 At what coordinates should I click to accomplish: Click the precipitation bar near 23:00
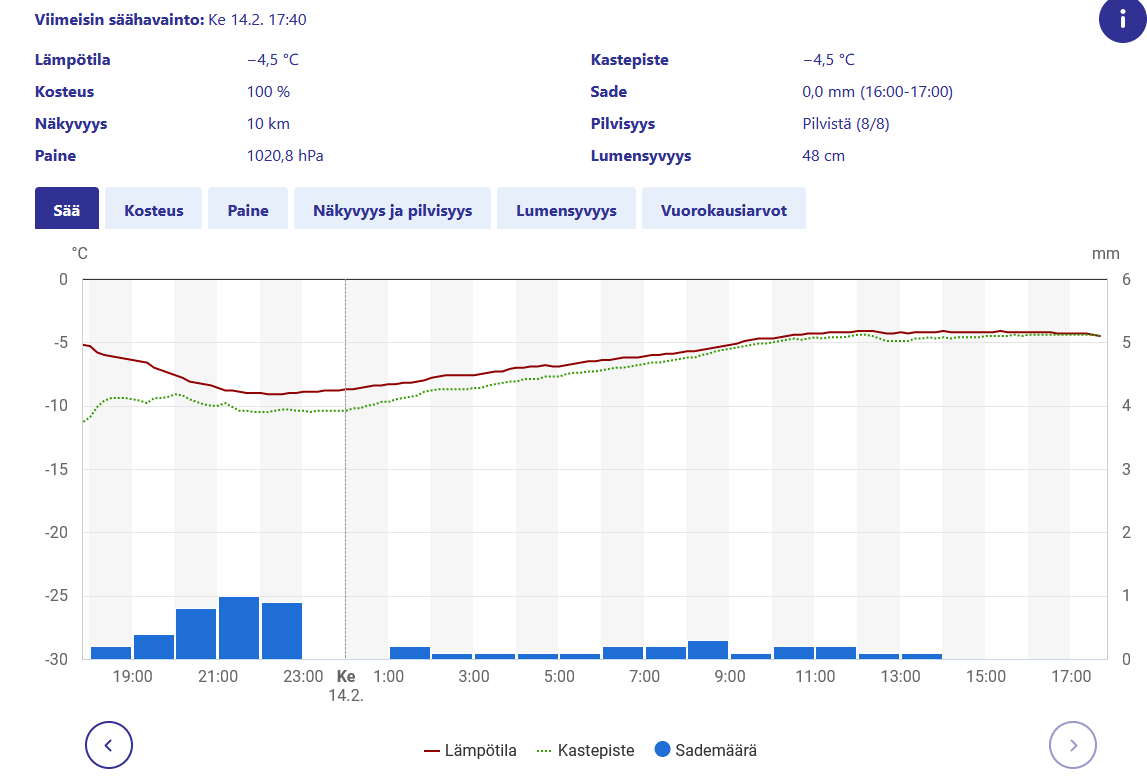(282, 631)
